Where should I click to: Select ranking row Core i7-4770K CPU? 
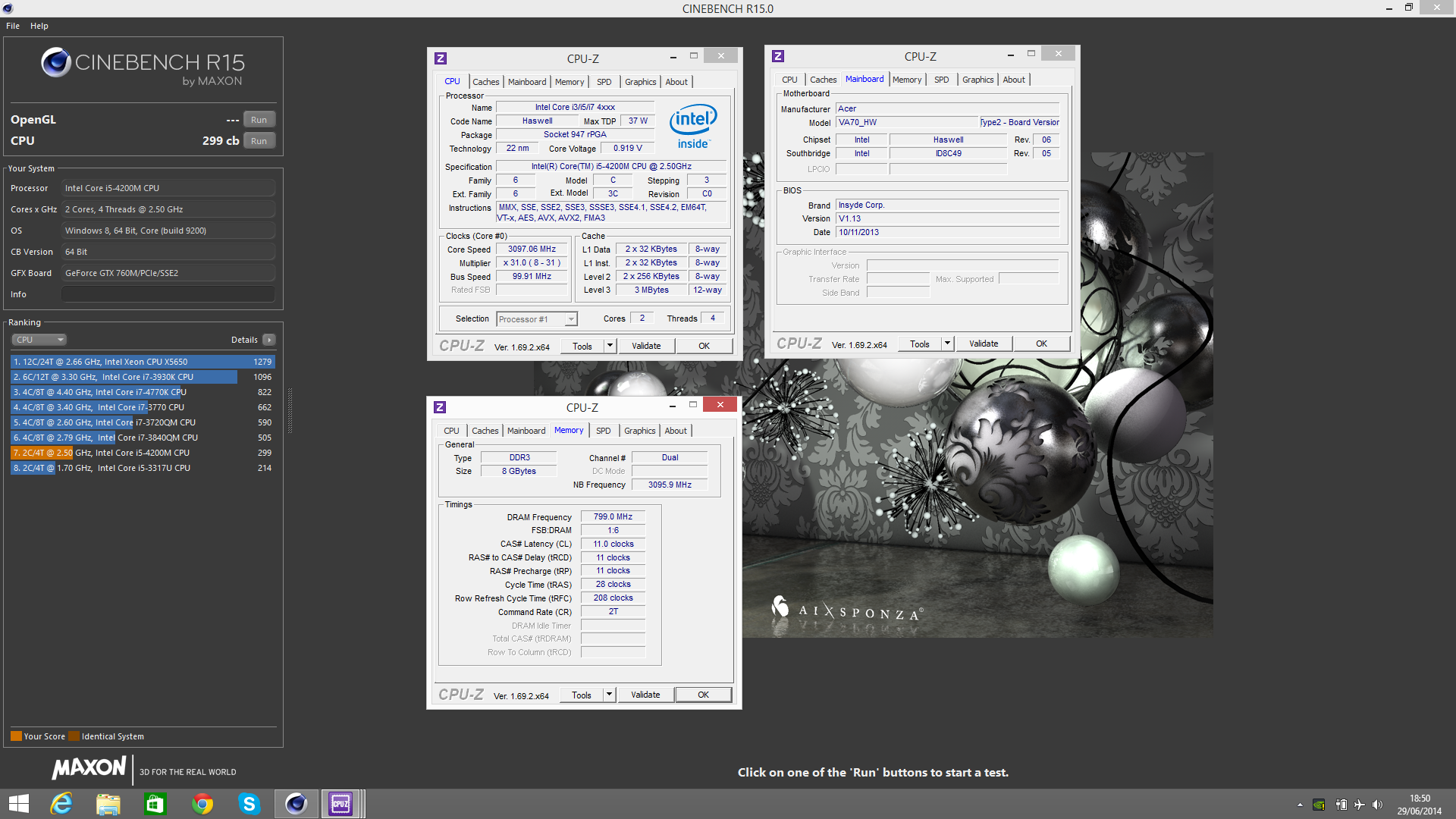(143, 392)
